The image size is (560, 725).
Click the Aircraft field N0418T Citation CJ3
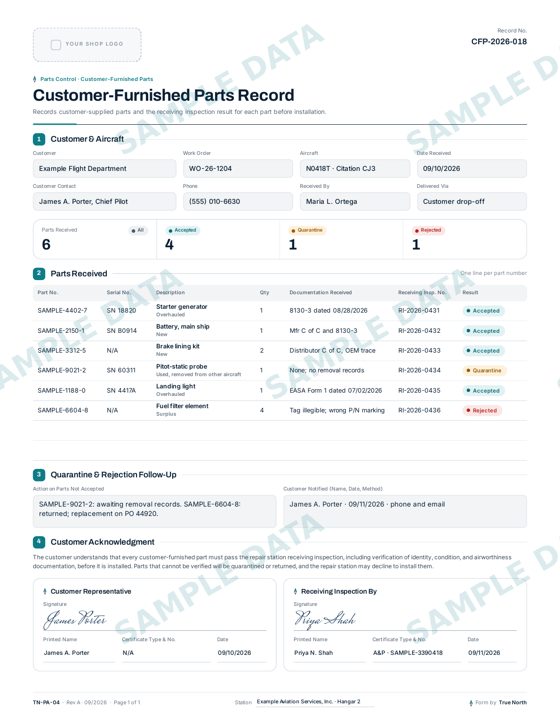click(x=355, y=169)
